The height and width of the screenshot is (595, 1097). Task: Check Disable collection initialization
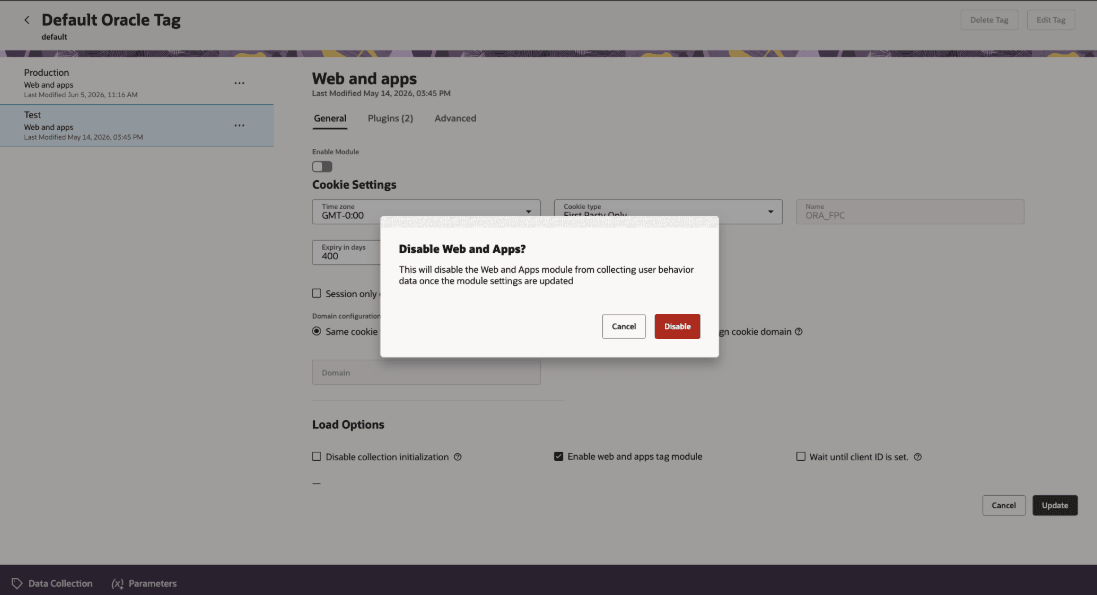317,456
